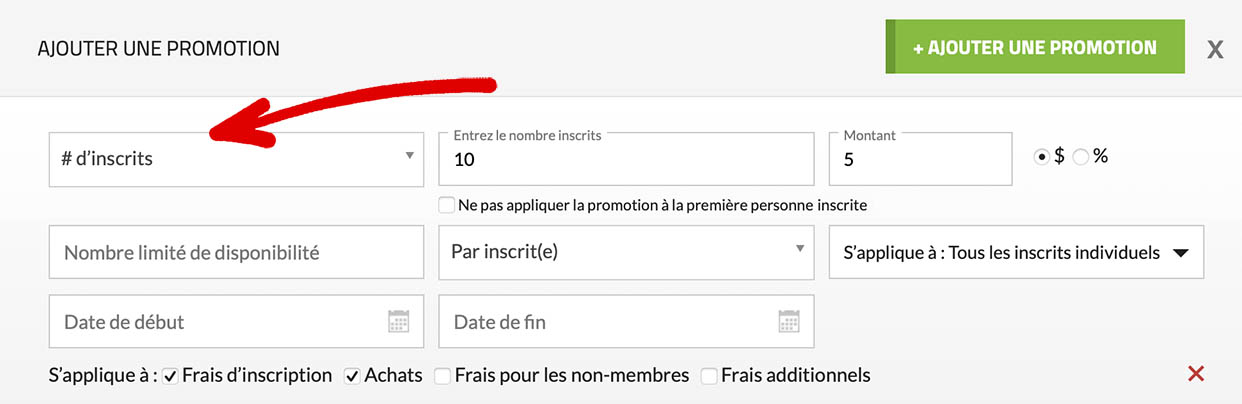Viewport: 1242px width, 404px height.
Task: Click the black arrow beside Tous les inscrits individuels
Action: (1180, 254)
